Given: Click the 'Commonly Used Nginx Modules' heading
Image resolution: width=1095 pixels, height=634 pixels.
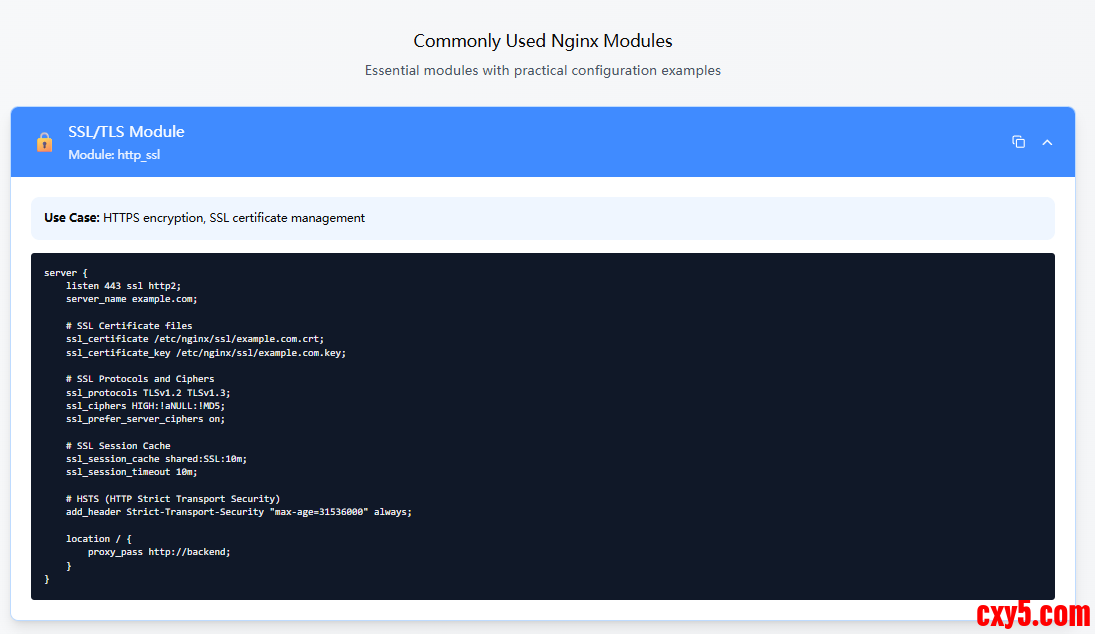Looking at the screenshot, I should click(542, 41).
